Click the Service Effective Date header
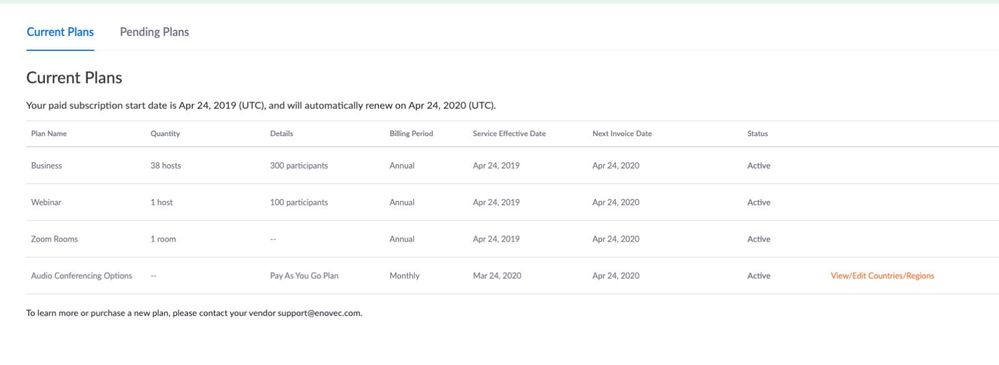 (x=509, y=134)
